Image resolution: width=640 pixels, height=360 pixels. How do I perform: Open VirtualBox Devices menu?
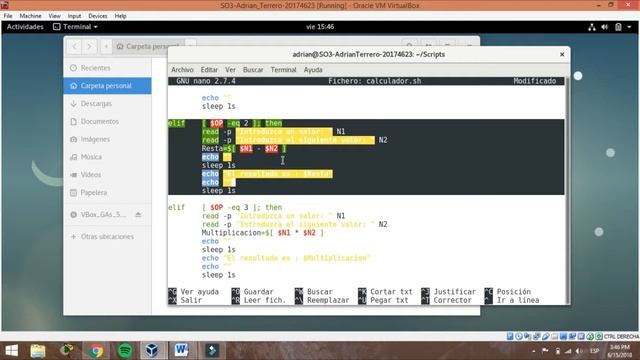click(98, 16)
